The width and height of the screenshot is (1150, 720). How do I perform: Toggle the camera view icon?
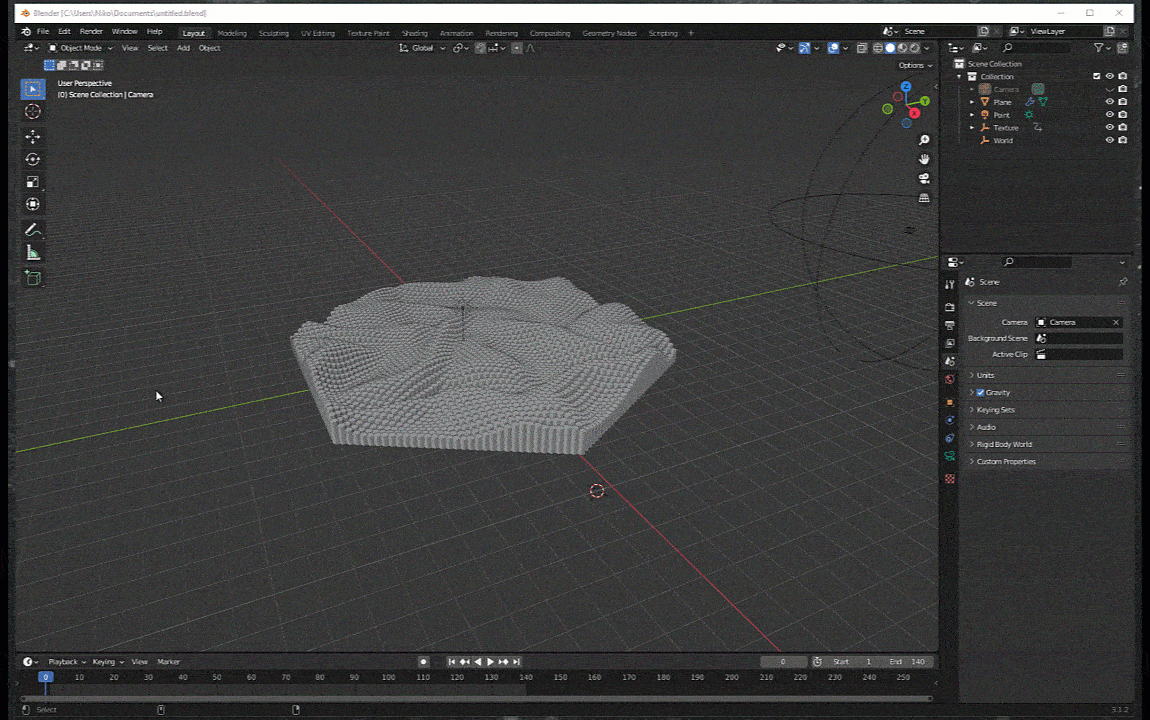924,179
